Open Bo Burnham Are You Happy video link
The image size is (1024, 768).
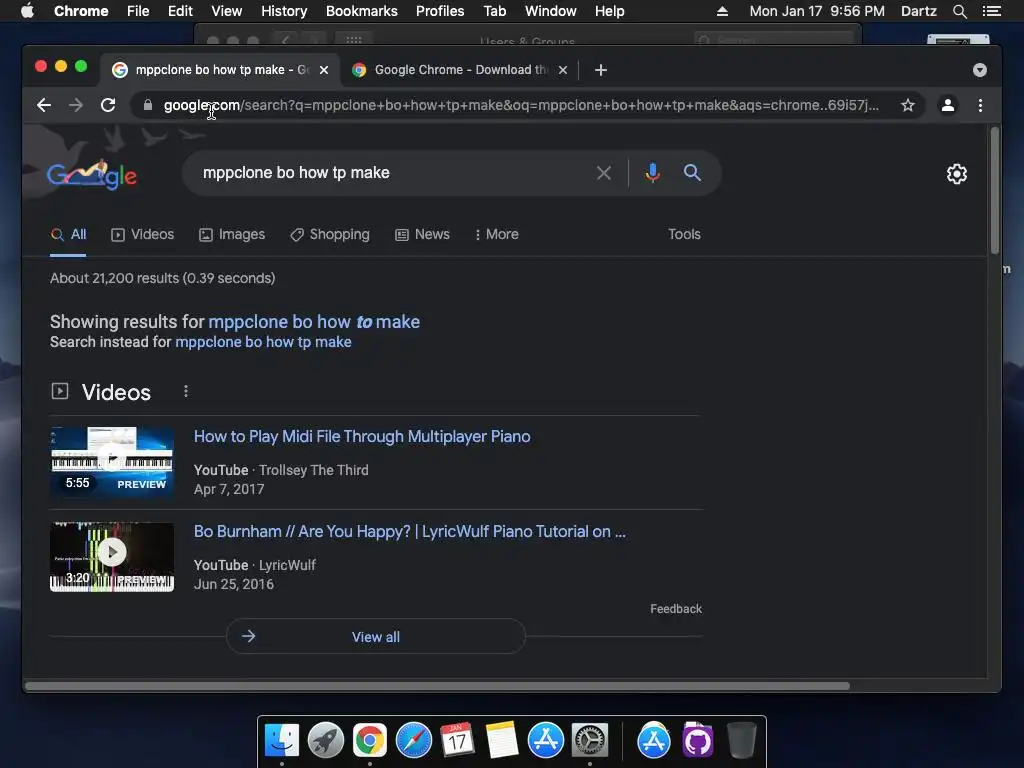click(409, 532)
